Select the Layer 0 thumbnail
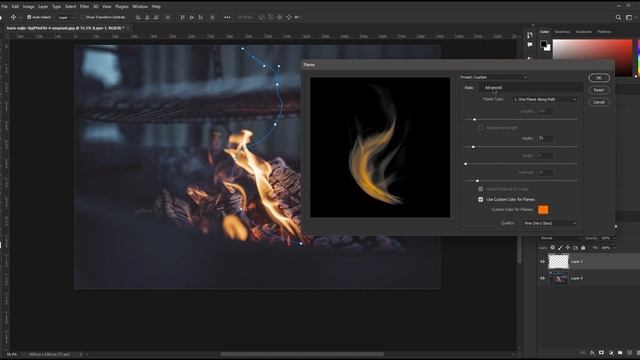The image size is (640, 360). coord(558,278)
